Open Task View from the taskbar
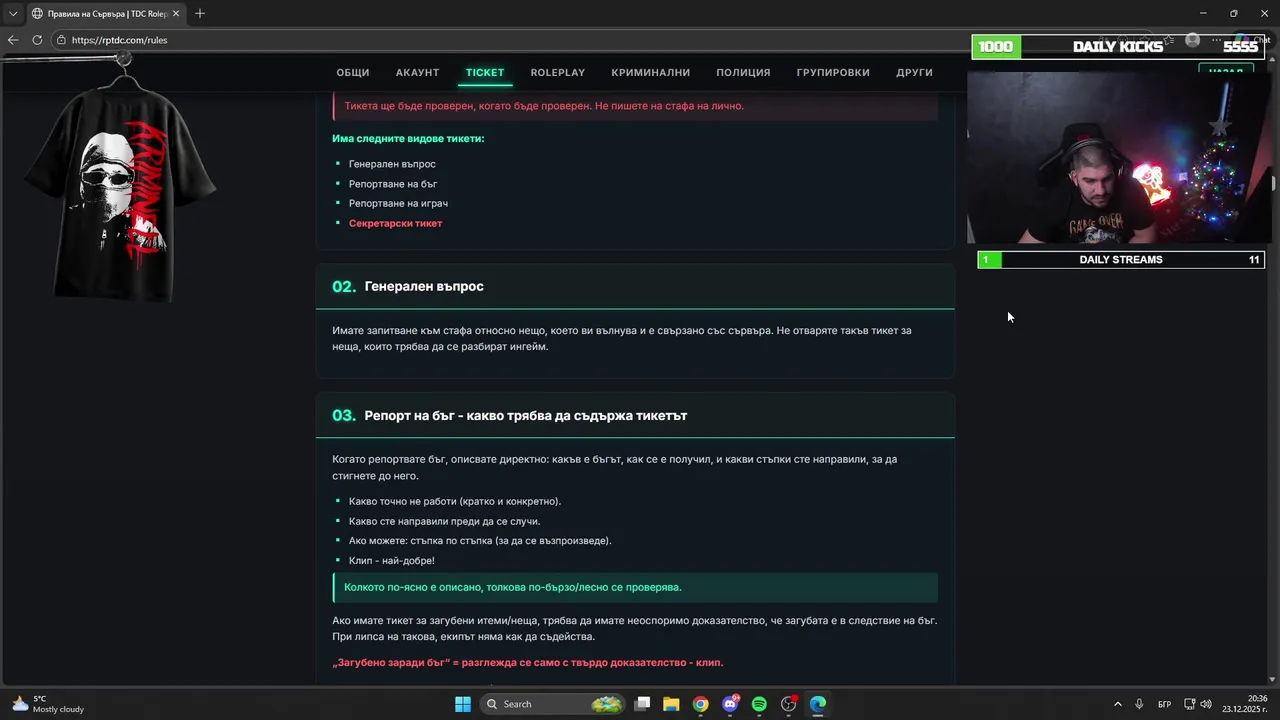 (x=643, y=704)
